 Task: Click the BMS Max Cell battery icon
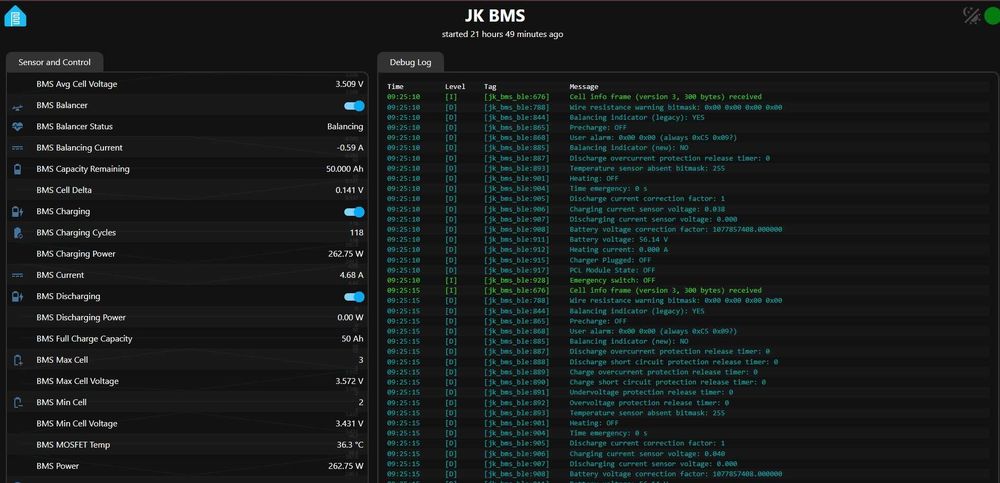(x=18, y=360)
